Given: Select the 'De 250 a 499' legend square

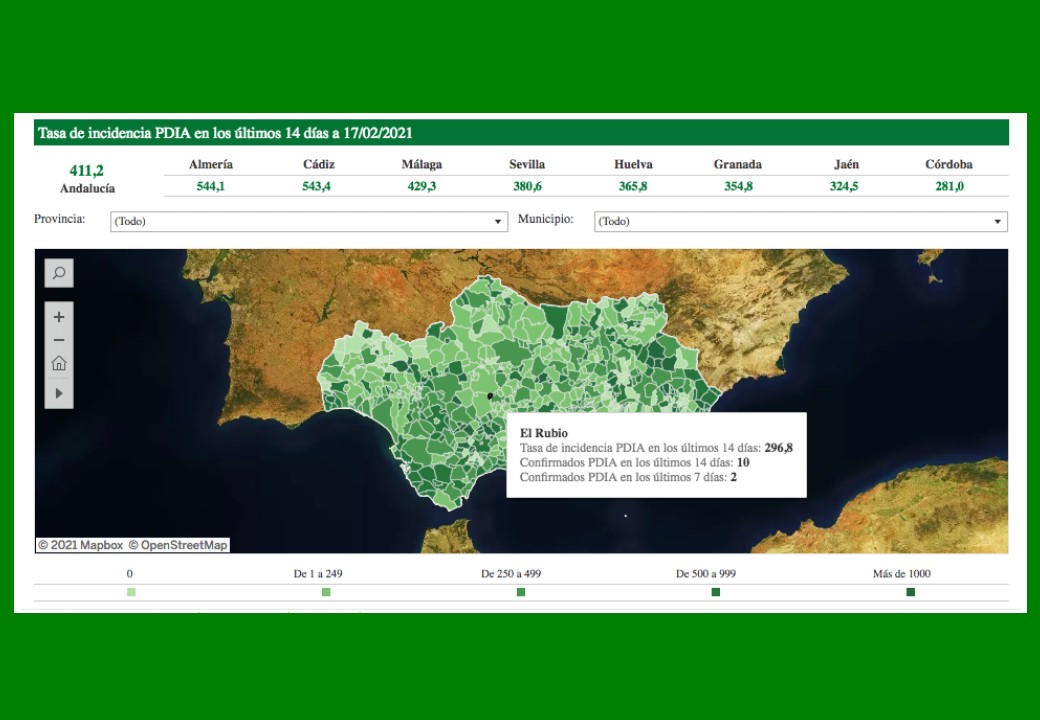Looking at the screenshot, I should coord(521,592).
